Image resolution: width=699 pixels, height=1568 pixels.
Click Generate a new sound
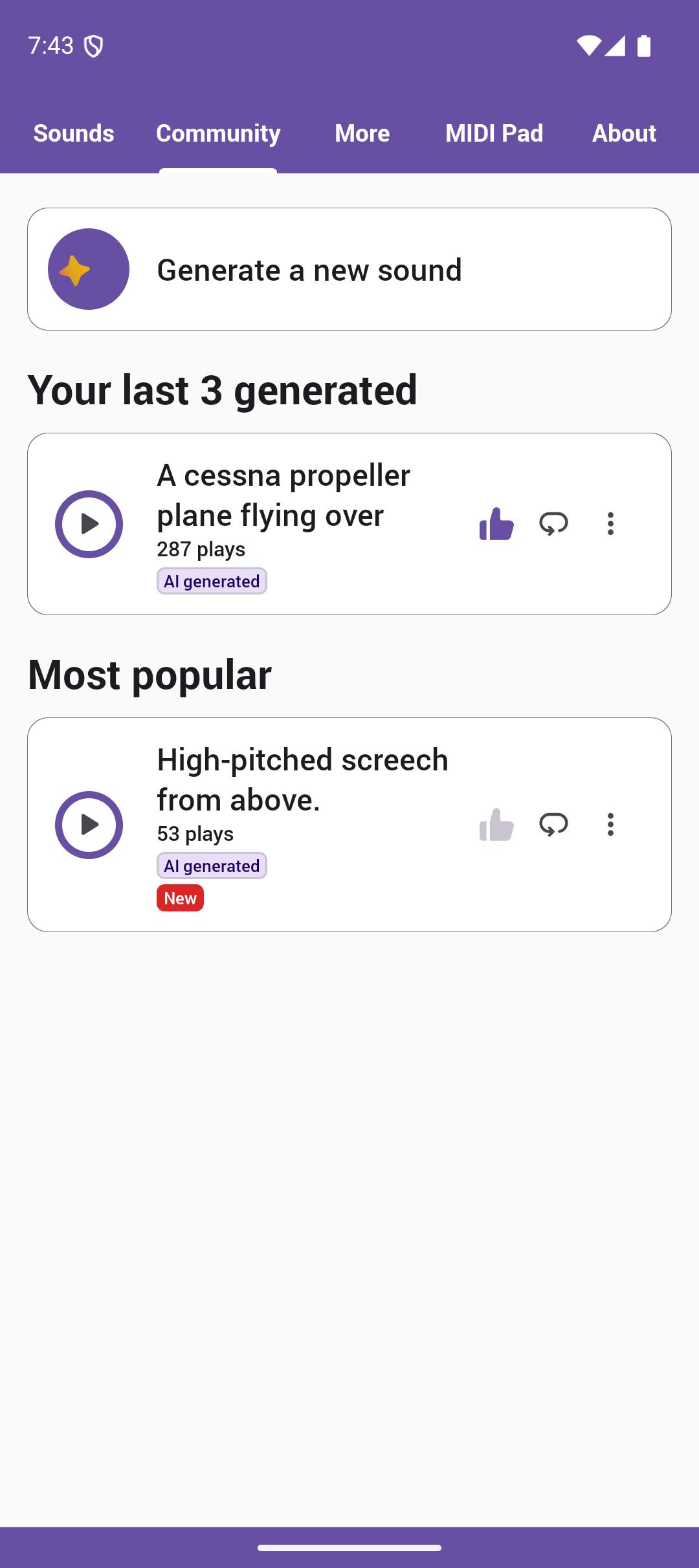[309, 270]
